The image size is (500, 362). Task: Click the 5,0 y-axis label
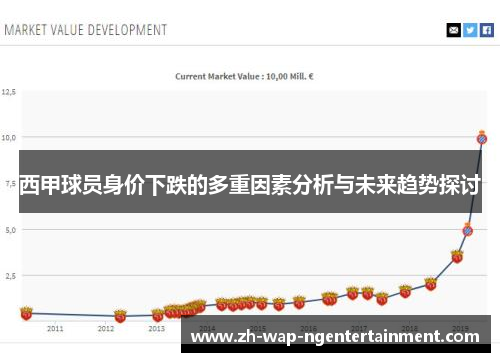[x=10, y=230]
